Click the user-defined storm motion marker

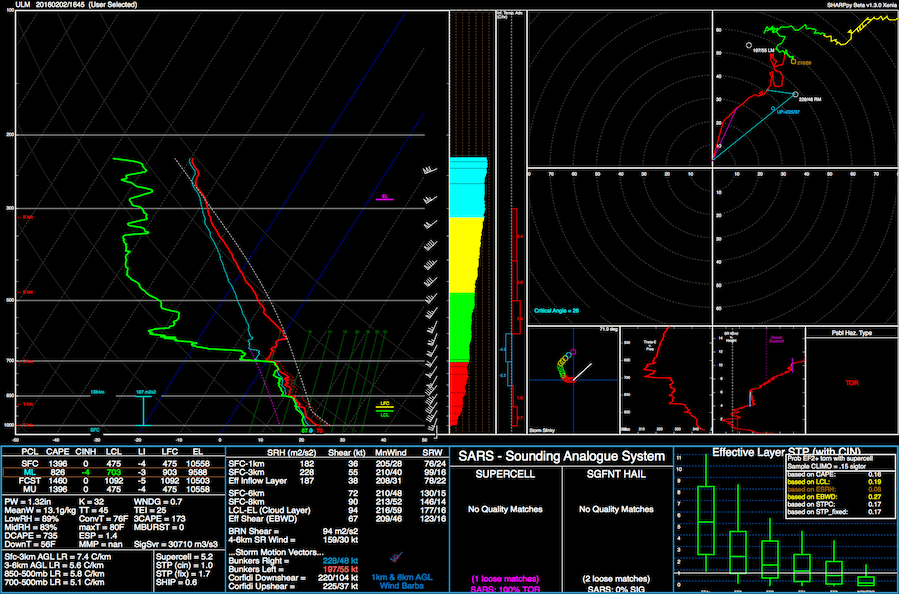pos(773,108)
